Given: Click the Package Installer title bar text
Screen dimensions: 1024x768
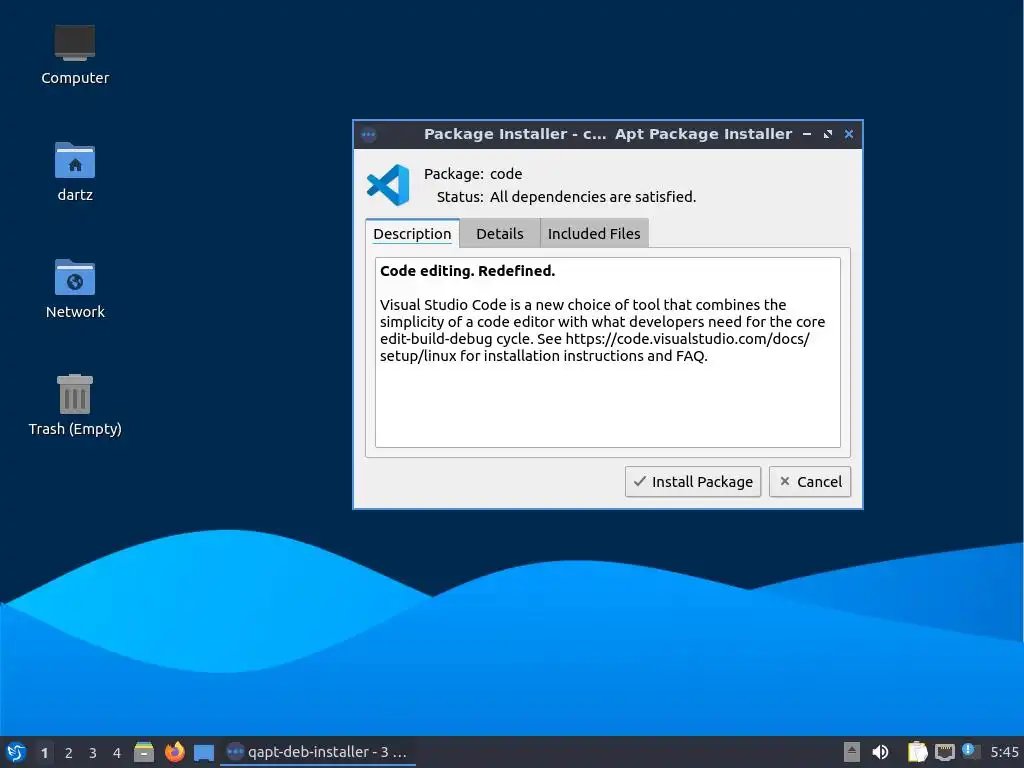Looking at the screenshot, I should [x=608, y=134].
